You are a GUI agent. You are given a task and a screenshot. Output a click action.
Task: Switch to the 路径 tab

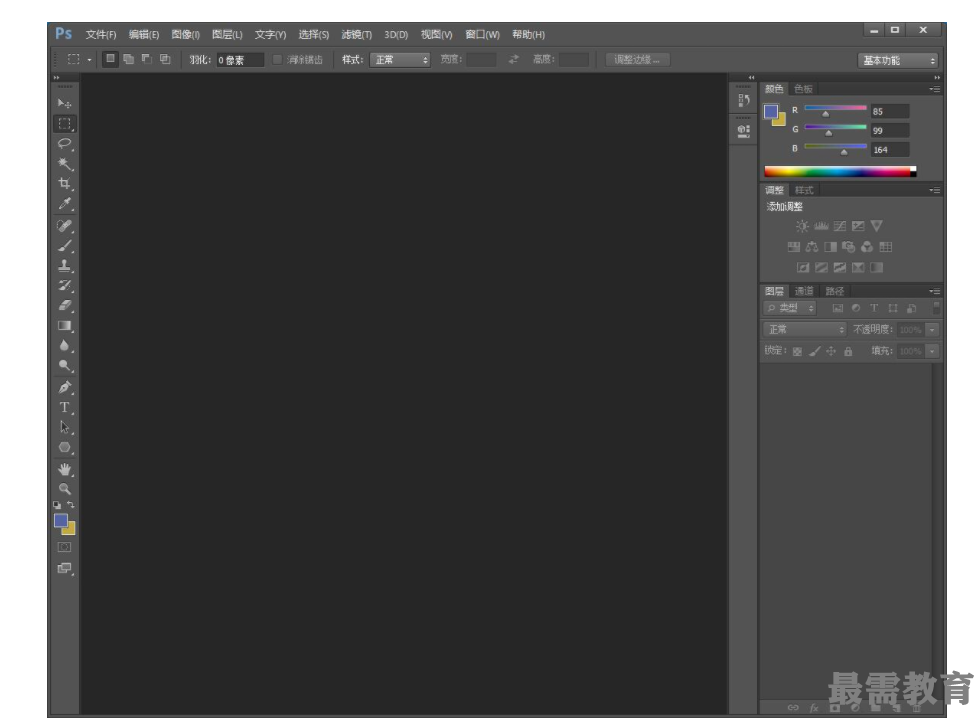(834, 291)
